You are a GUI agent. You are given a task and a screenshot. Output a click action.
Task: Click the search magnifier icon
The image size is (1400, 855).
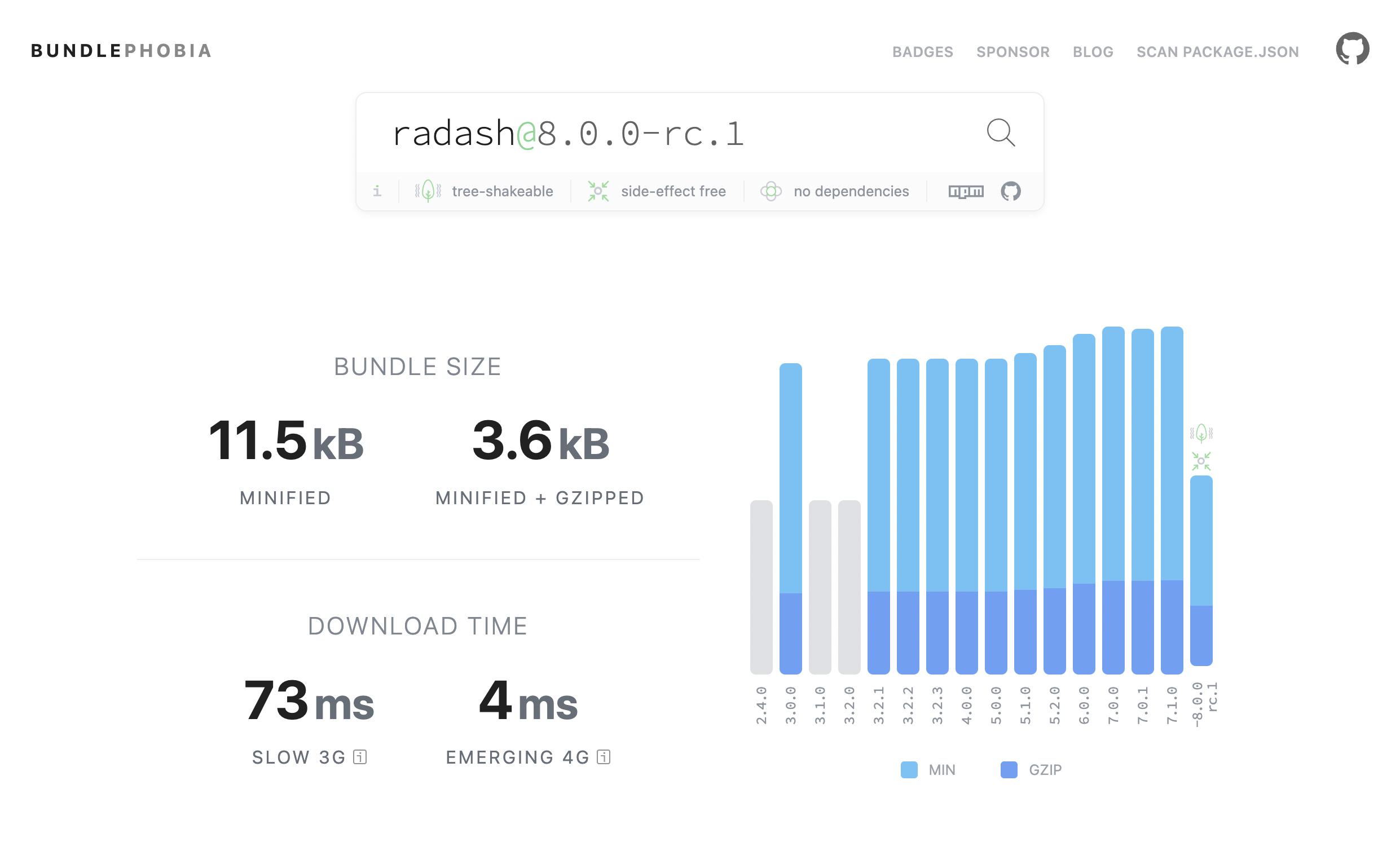click(1000, 133)
